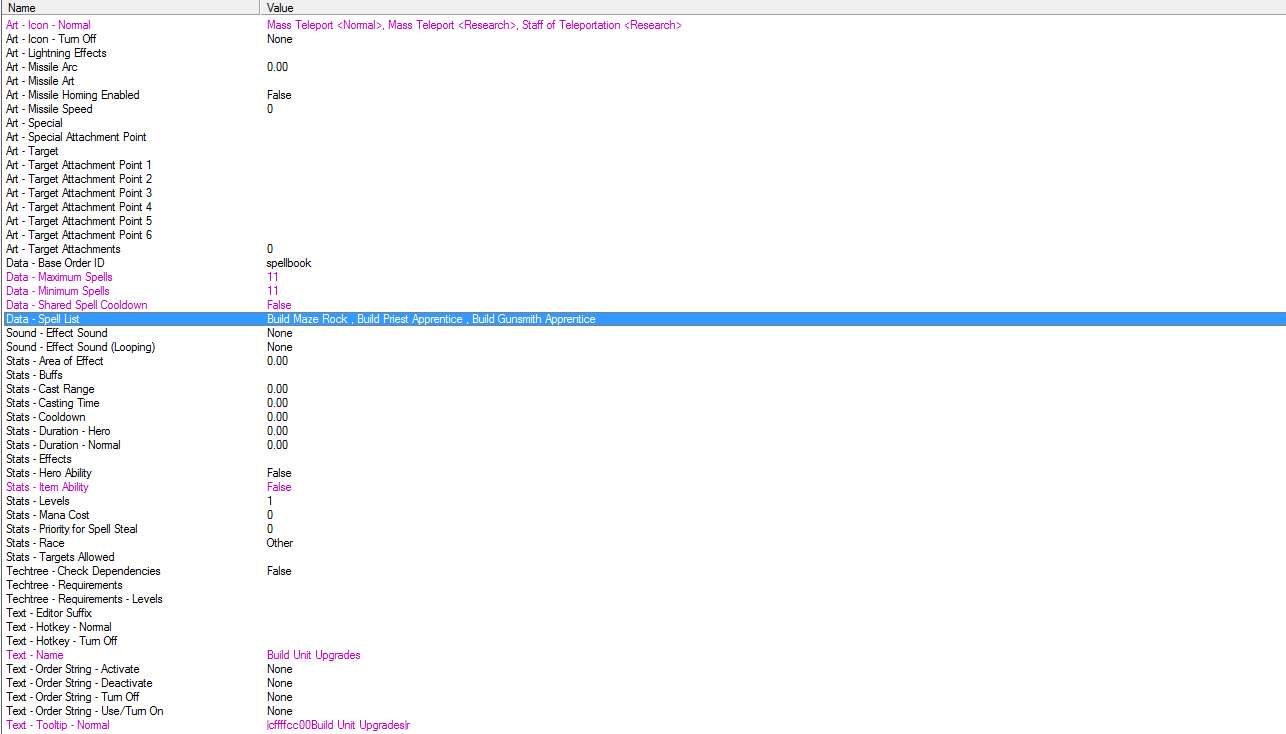Select the 'Stats - Race' row
This screenshot has height=734, width=1286.
643,543
